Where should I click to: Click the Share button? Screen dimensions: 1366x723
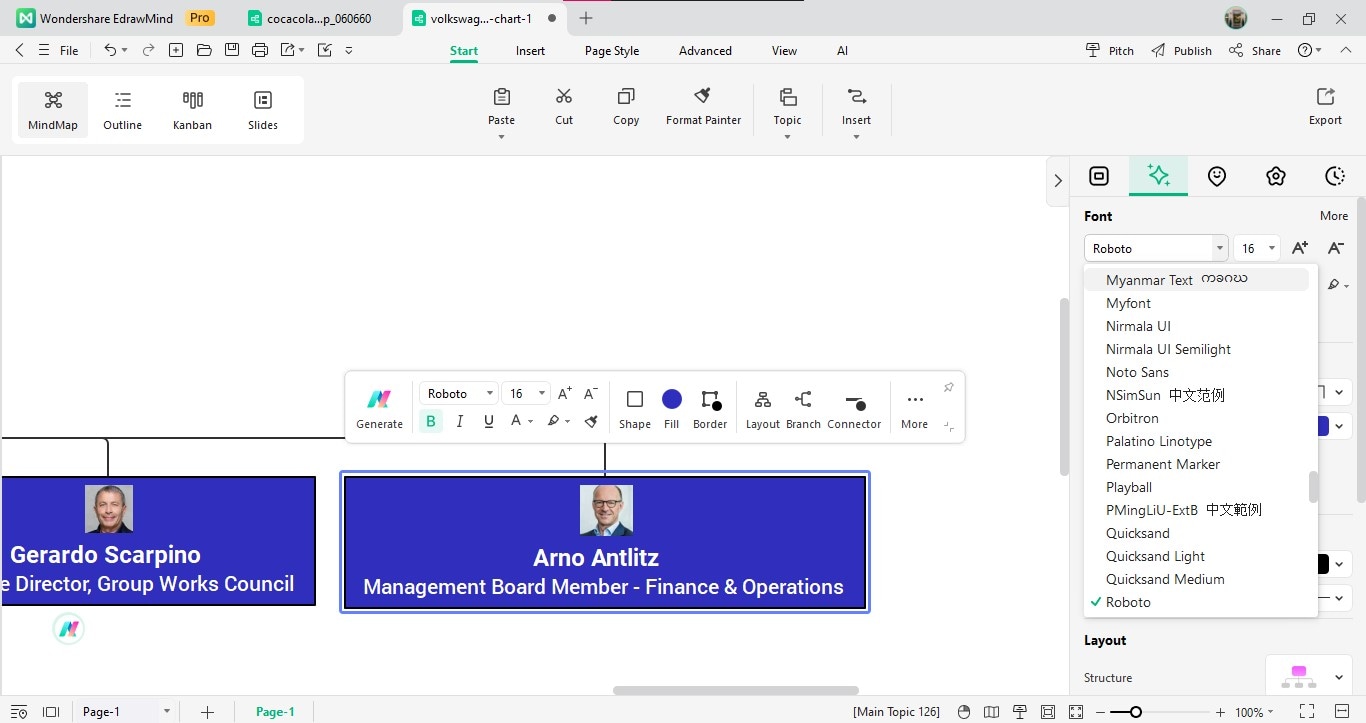[x=1255, y=51]
